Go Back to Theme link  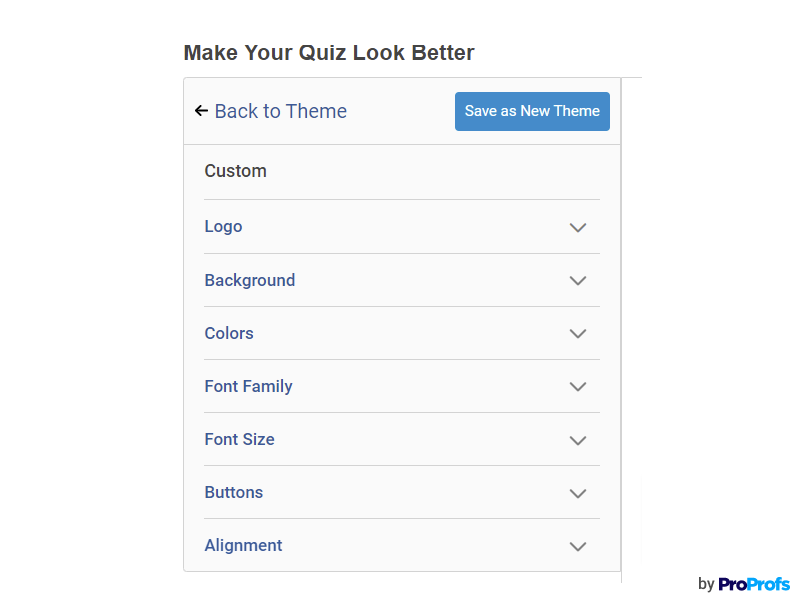point(280,111)
